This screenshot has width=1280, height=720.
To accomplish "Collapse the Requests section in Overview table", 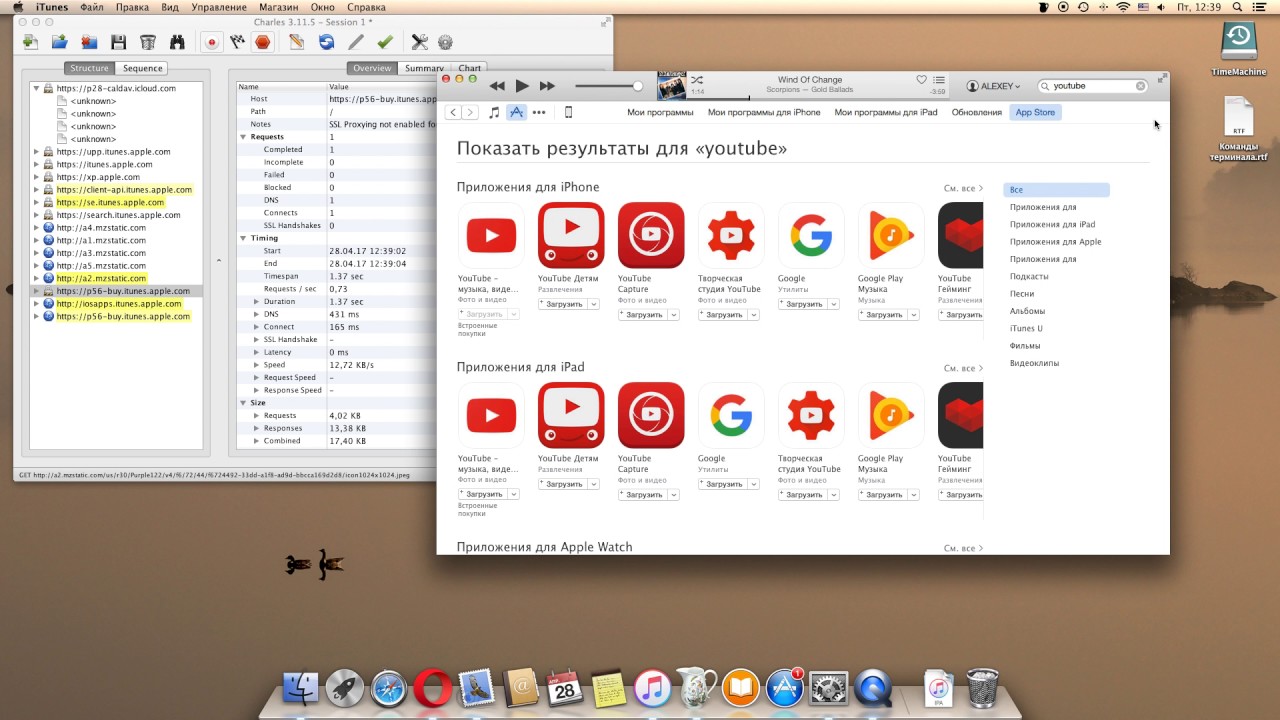I will [x=243, y=136].
